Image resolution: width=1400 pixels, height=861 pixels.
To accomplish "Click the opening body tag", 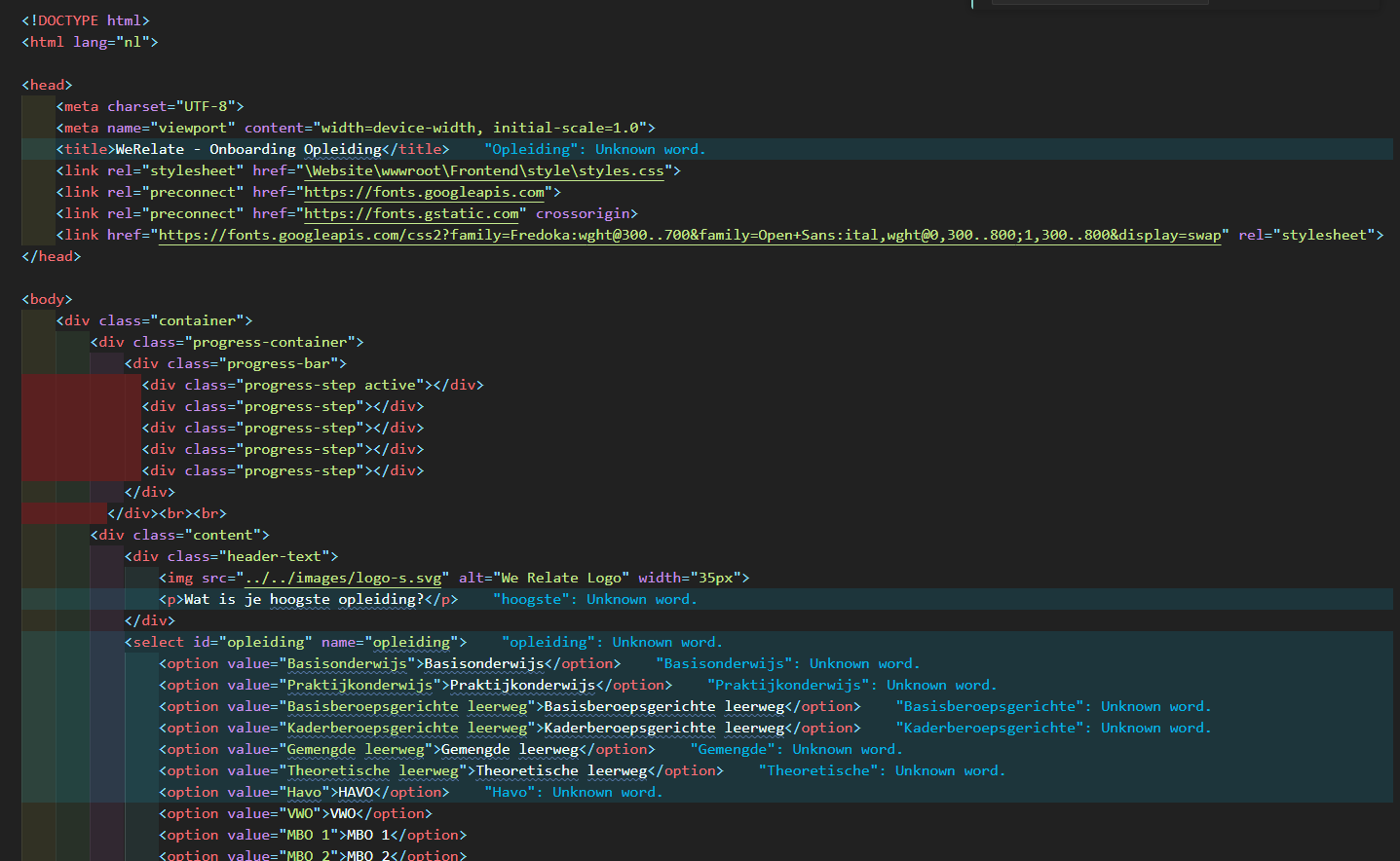I will coord(47,300).
